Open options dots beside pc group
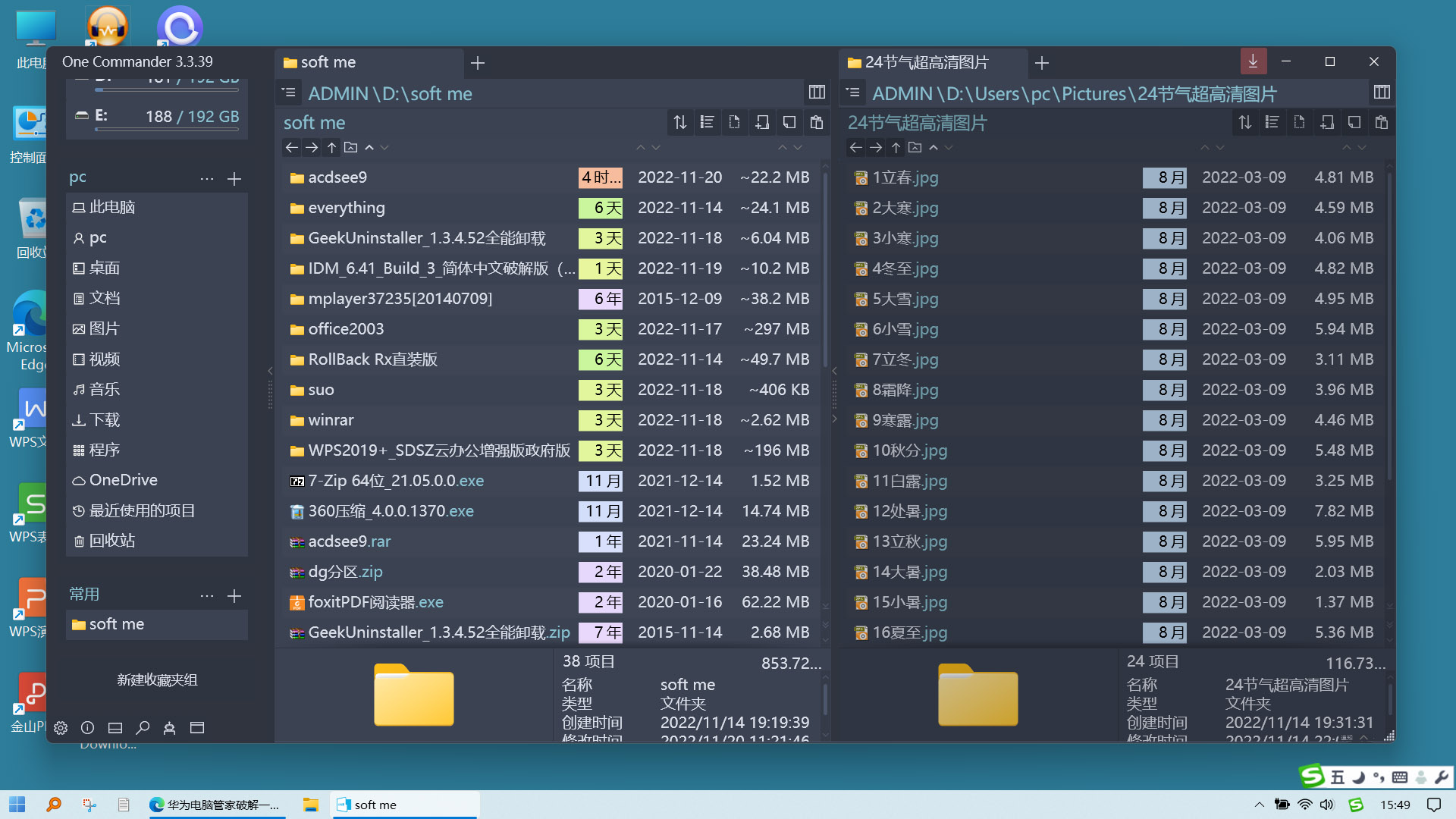The image size is (1456, 819). (206, 179)
